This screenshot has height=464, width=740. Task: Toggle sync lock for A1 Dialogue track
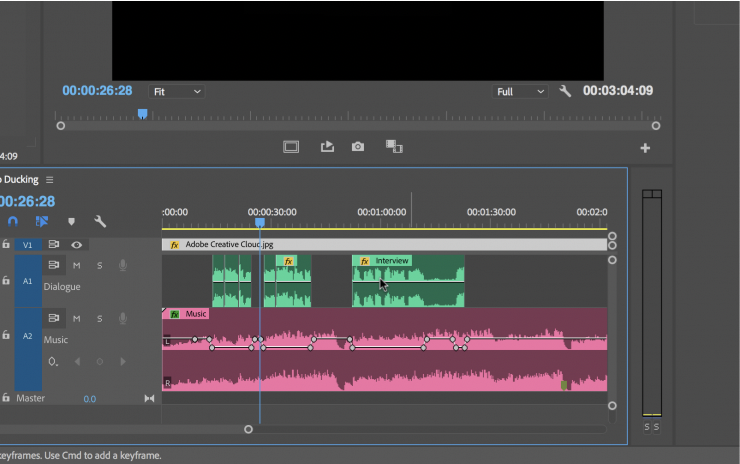53,265
